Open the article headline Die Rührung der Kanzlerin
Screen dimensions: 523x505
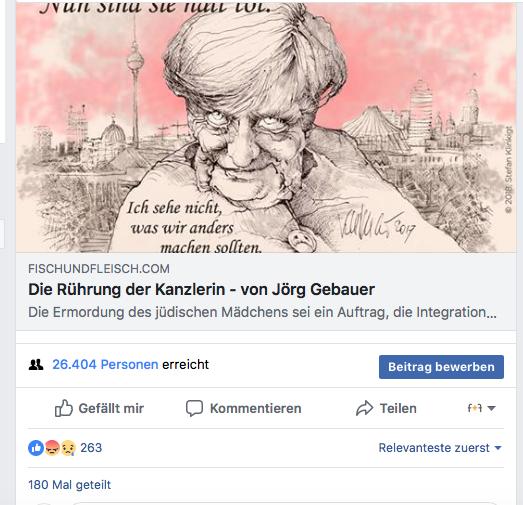(x=201, y=289)
